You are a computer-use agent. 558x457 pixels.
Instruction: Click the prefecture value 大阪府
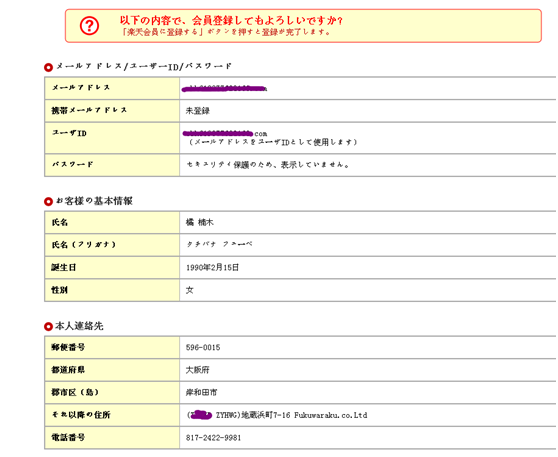(198, 370)
